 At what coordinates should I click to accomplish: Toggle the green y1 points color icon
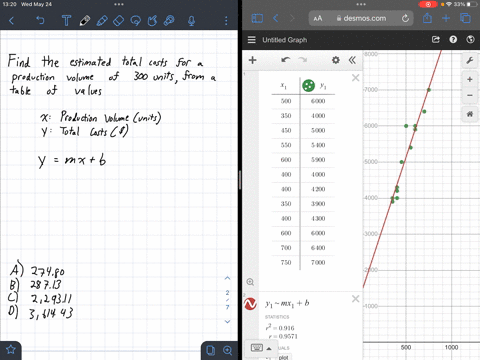[308, 86]
